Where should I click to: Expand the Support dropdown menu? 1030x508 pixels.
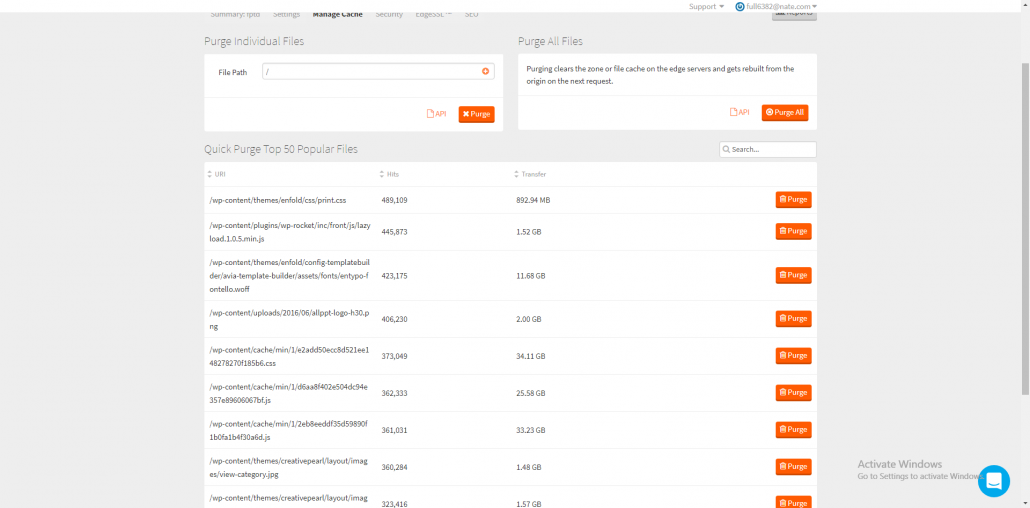pos(706,6)
